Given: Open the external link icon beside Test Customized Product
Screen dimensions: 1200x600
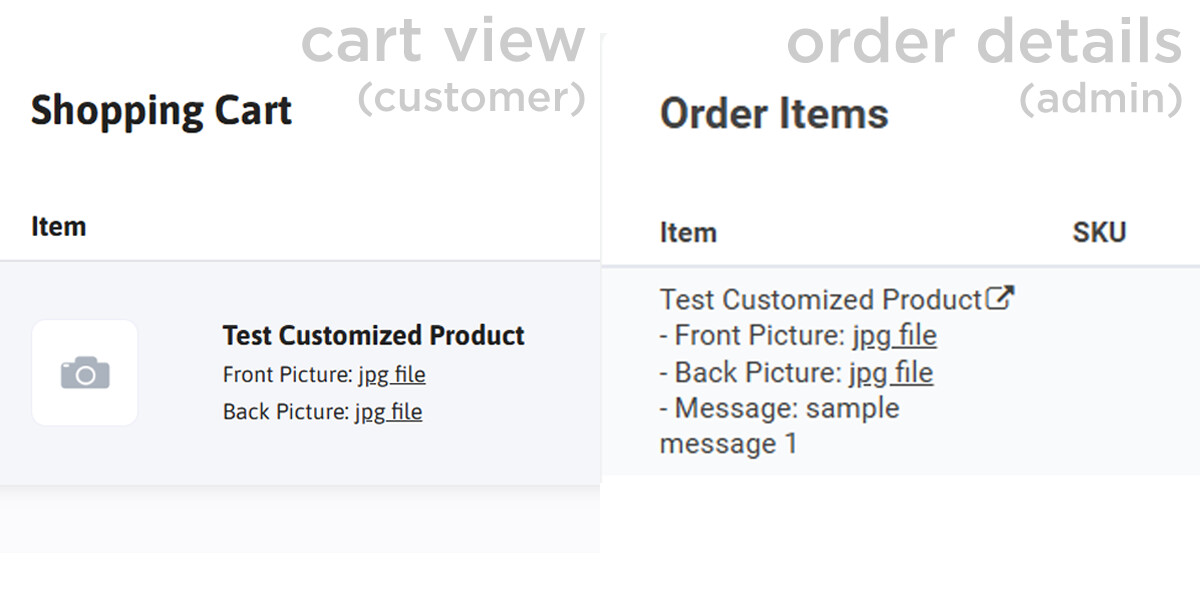Looking at the screenshot, I should point(1000,298).
